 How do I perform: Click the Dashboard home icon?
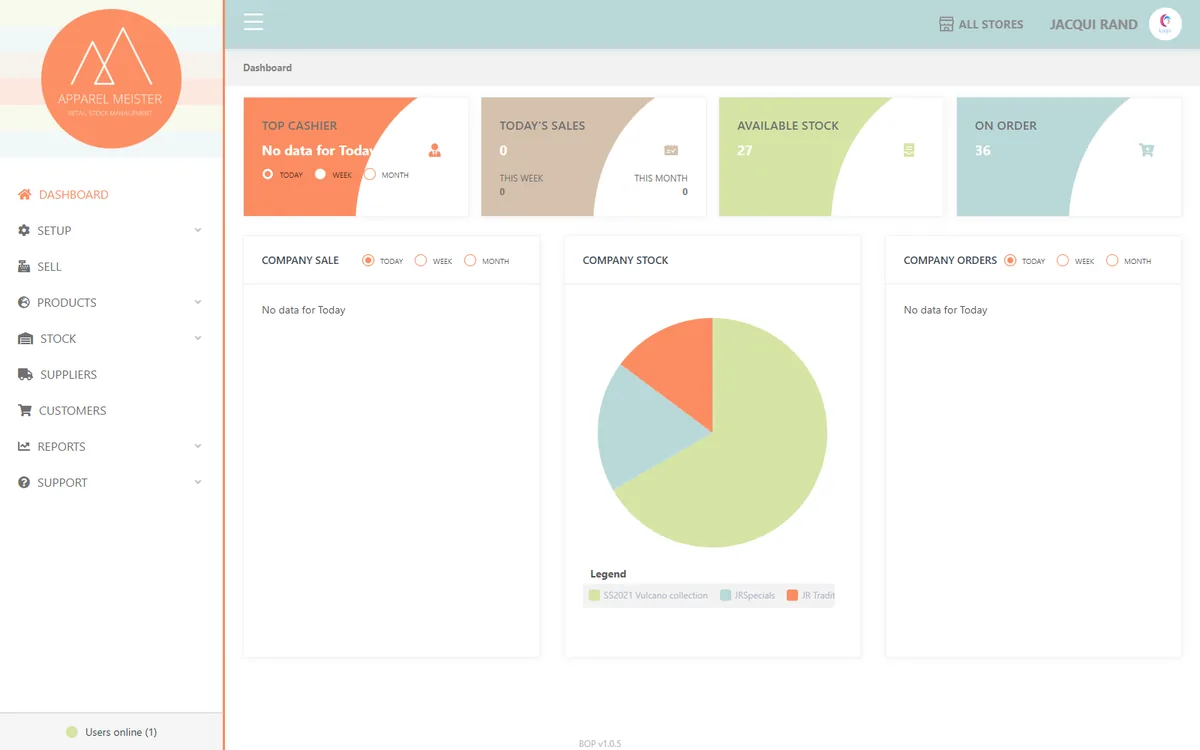25,194
